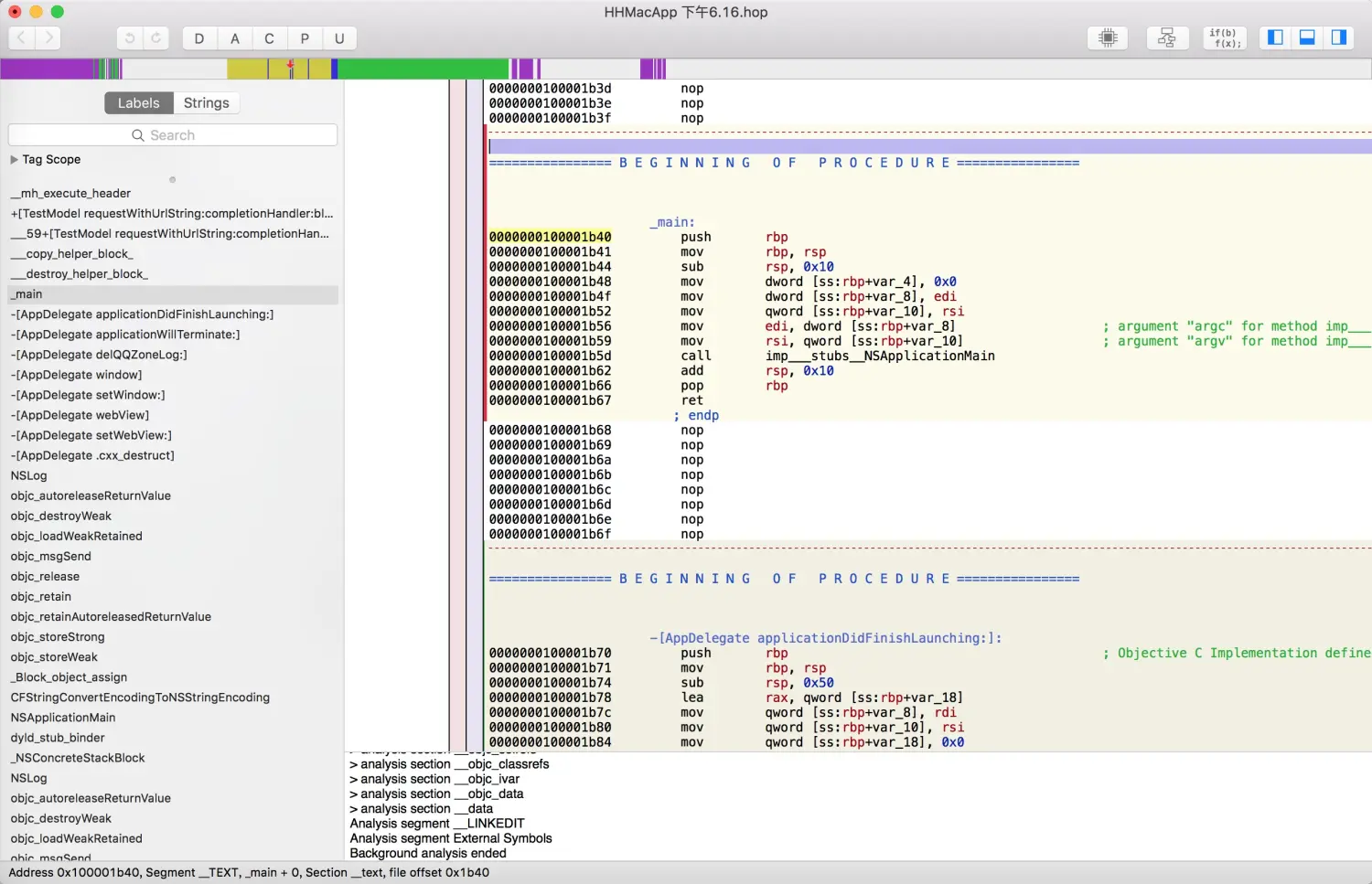Mark selection as ASCII with A button

coord(235,38)
